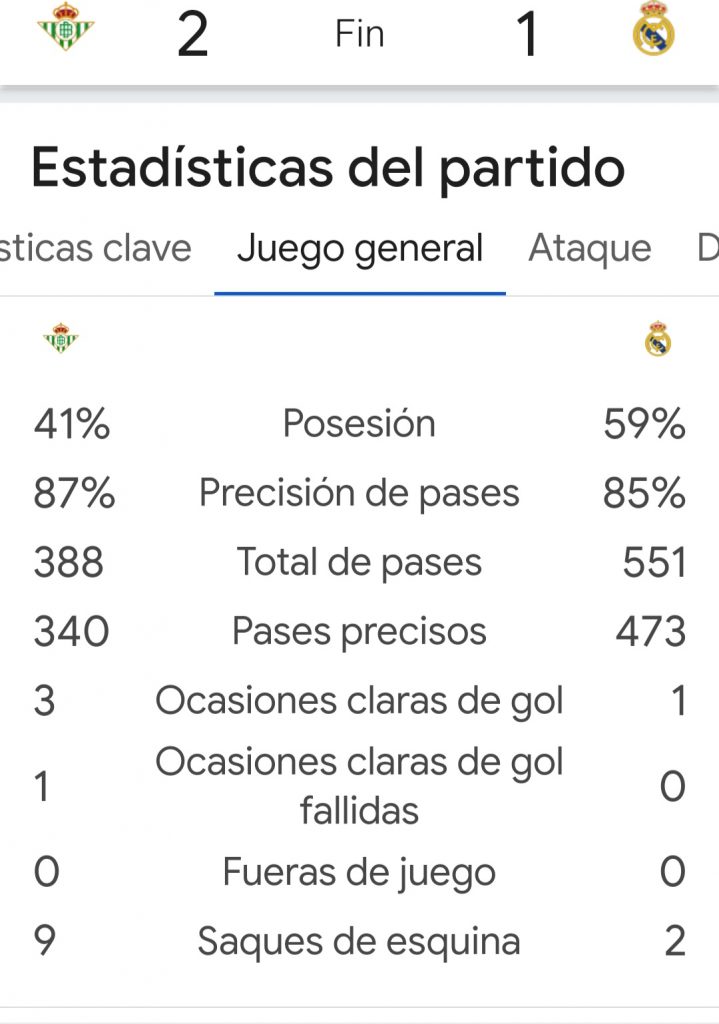This screenshot has height=1024, width=719.
Task: Click the Real Madrid crest in the score header
Action: click(x=654, y=30)
